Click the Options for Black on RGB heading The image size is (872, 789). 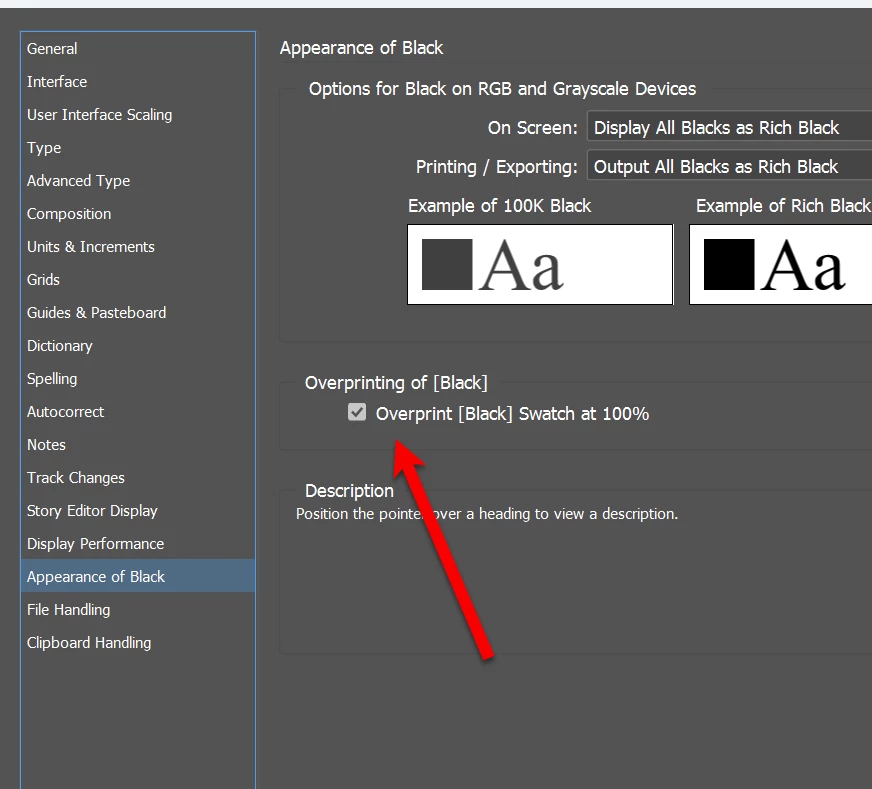click(x=502, y=89)
